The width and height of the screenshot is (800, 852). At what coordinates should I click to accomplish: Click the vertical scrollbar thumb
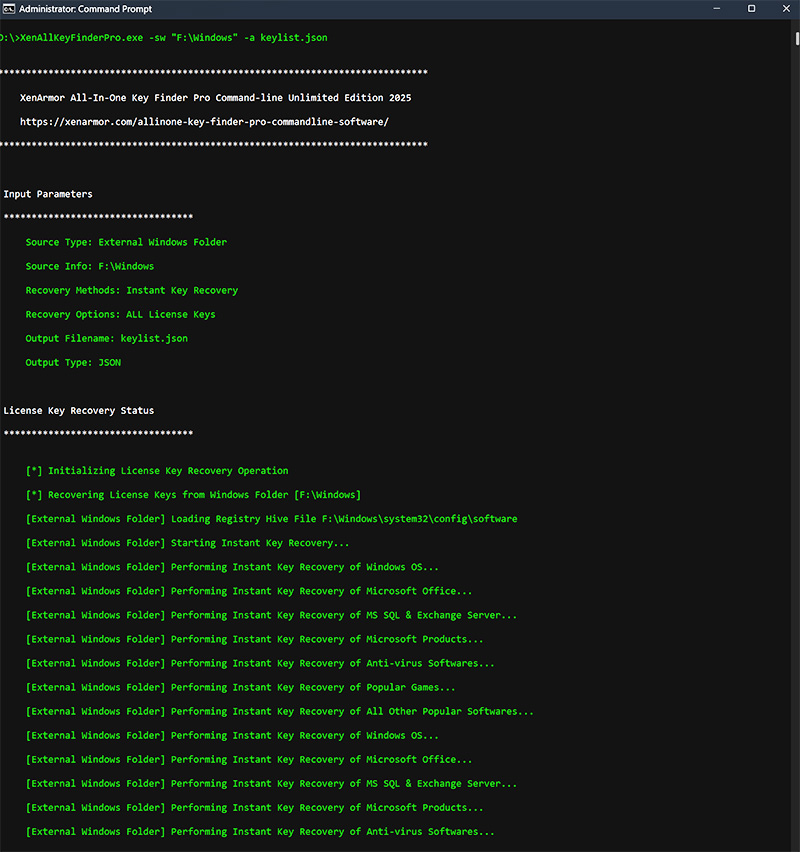pyautogui.click(x=796, y=40)
